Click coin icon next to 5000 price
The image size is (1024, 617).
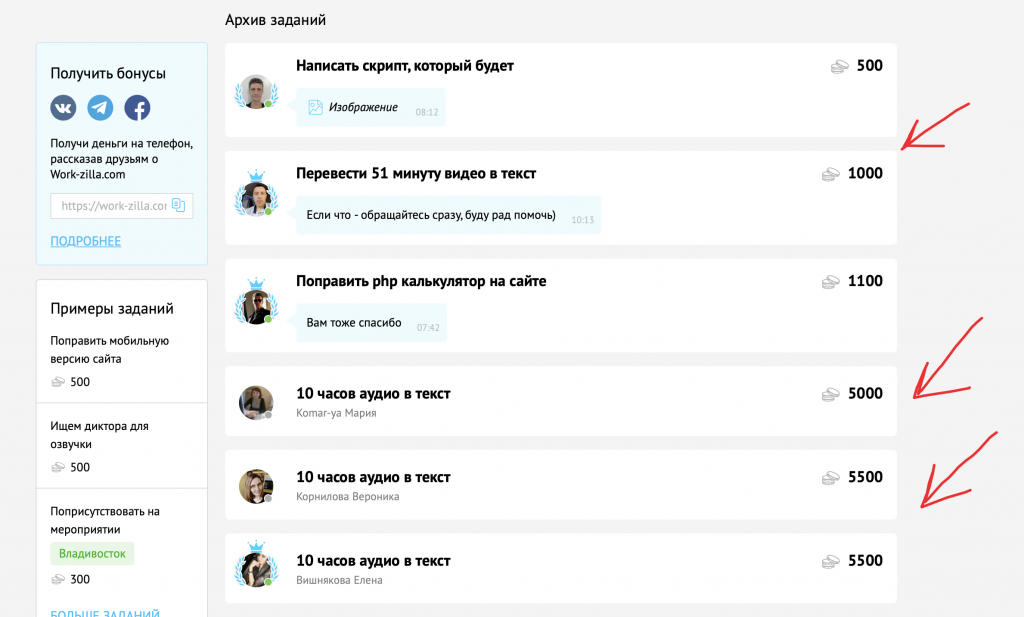pos(832,394)
